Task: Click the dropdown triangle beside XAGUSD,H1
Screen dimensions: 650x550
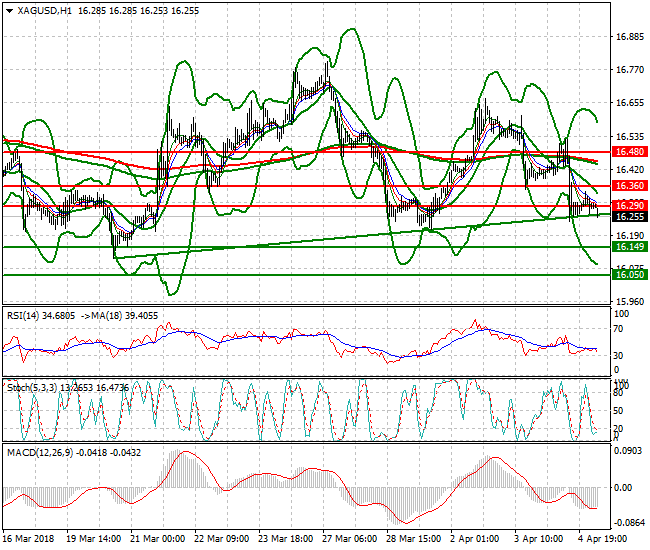Action: [9, 9]
